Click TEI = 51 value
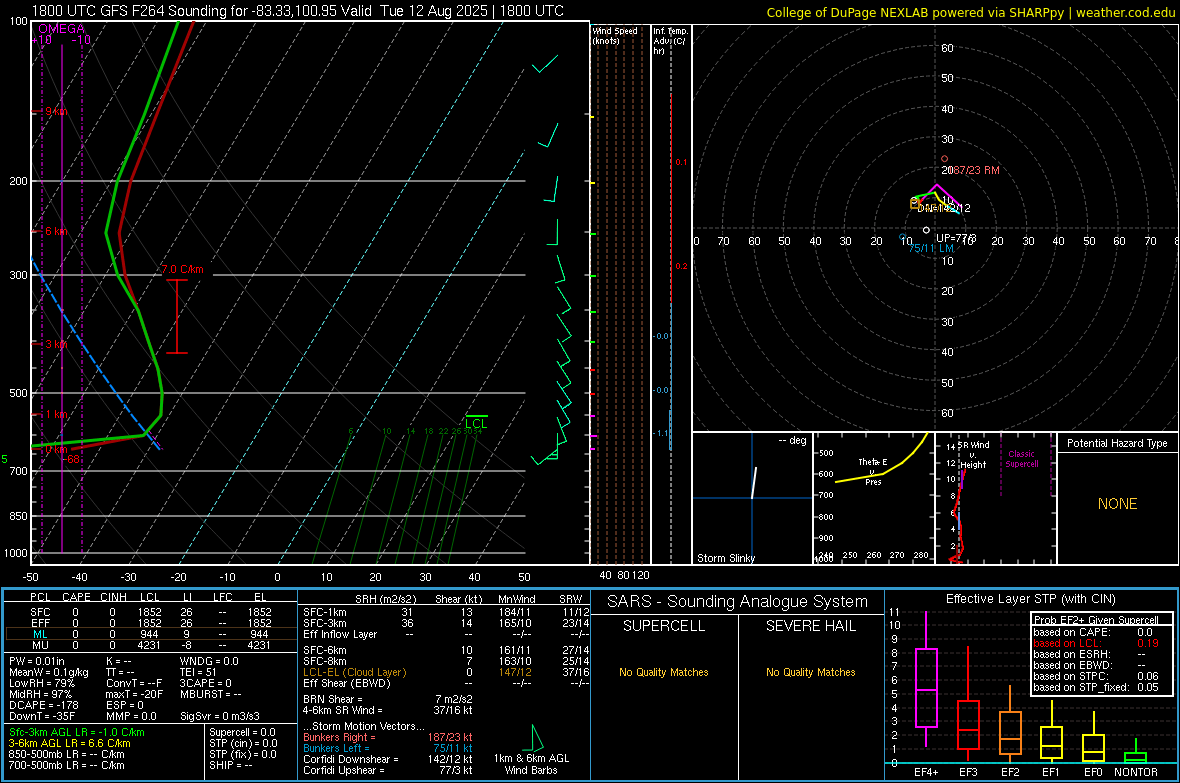 tap(197, 672)
